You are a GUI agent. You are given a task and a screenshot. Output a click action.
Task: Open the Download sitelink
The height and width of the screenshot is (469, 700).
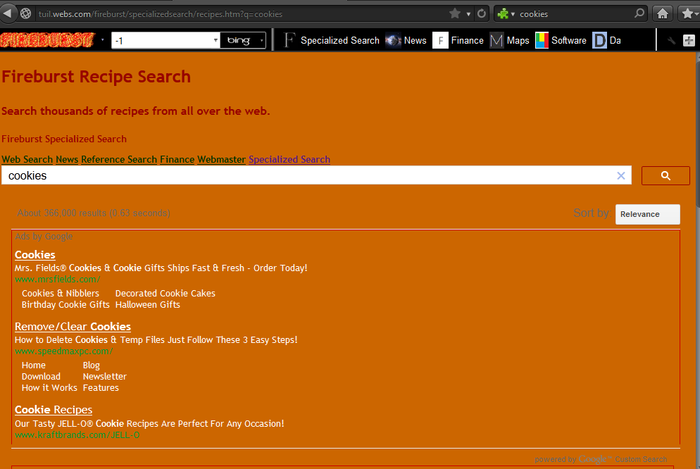41,377
